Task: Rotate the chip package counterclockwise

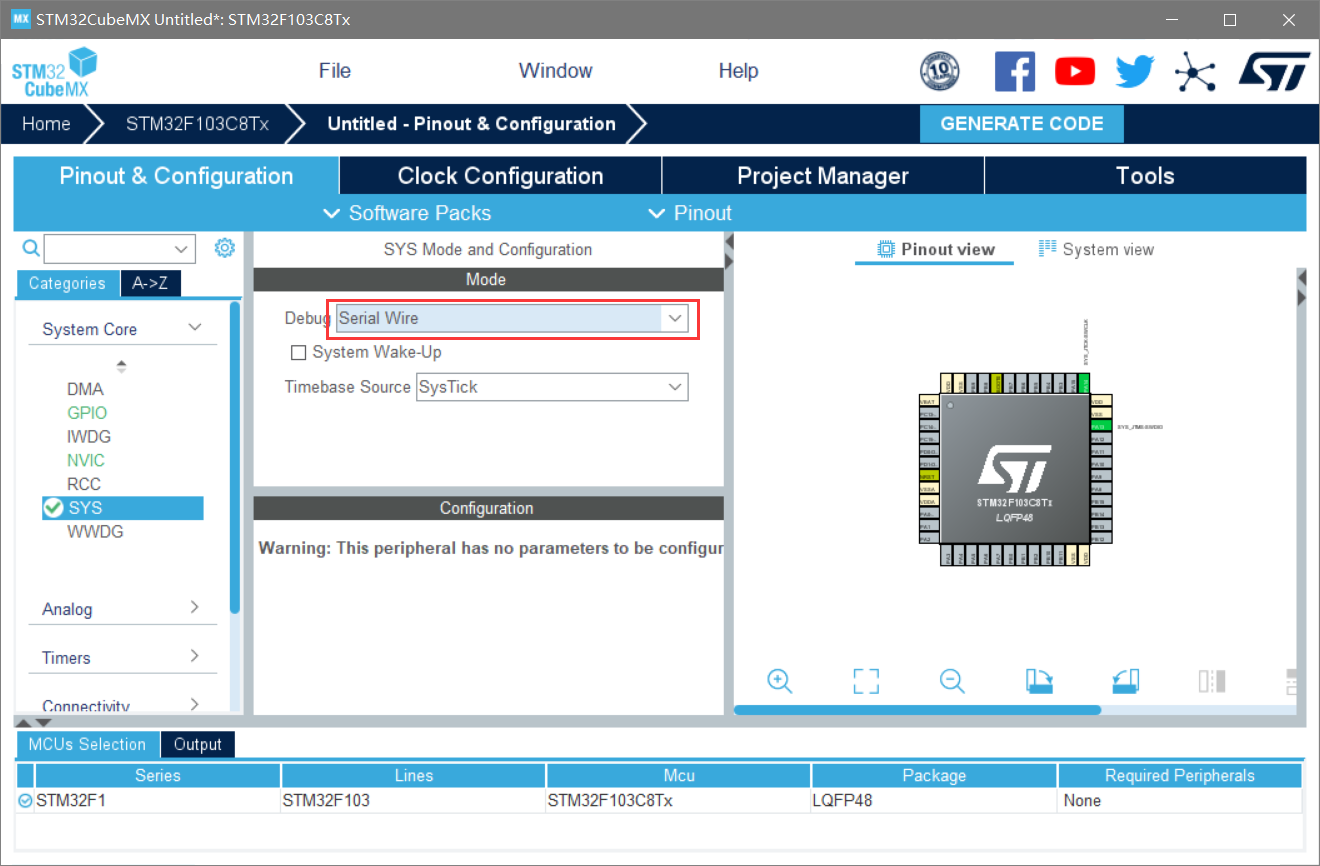Action: coord(1125,681)
